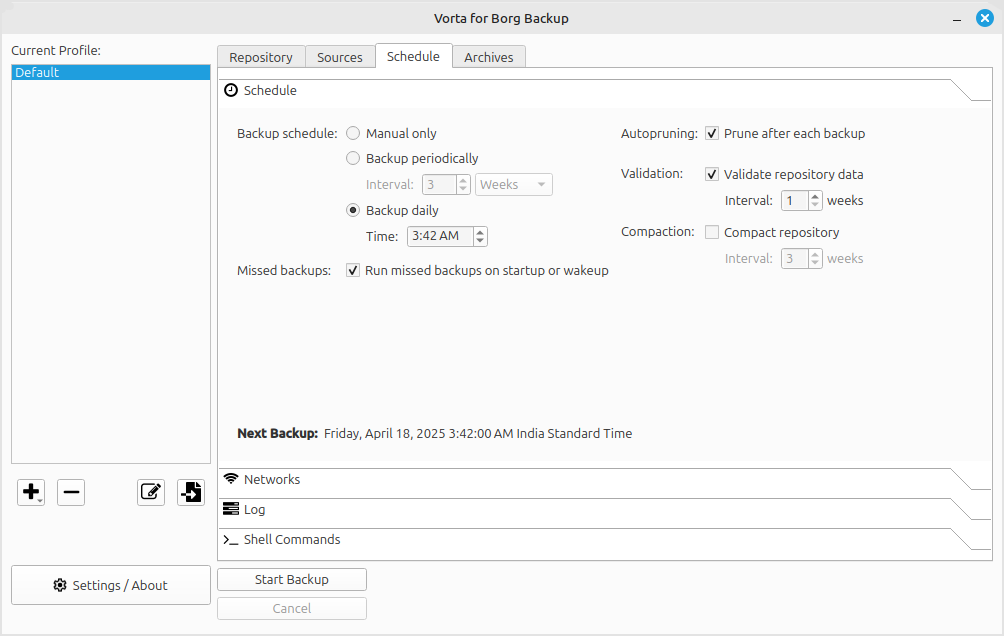Viewport: 1004px width, 636px height.
Task: Select the Default profile in list
Action: click(x=111, y=73)
